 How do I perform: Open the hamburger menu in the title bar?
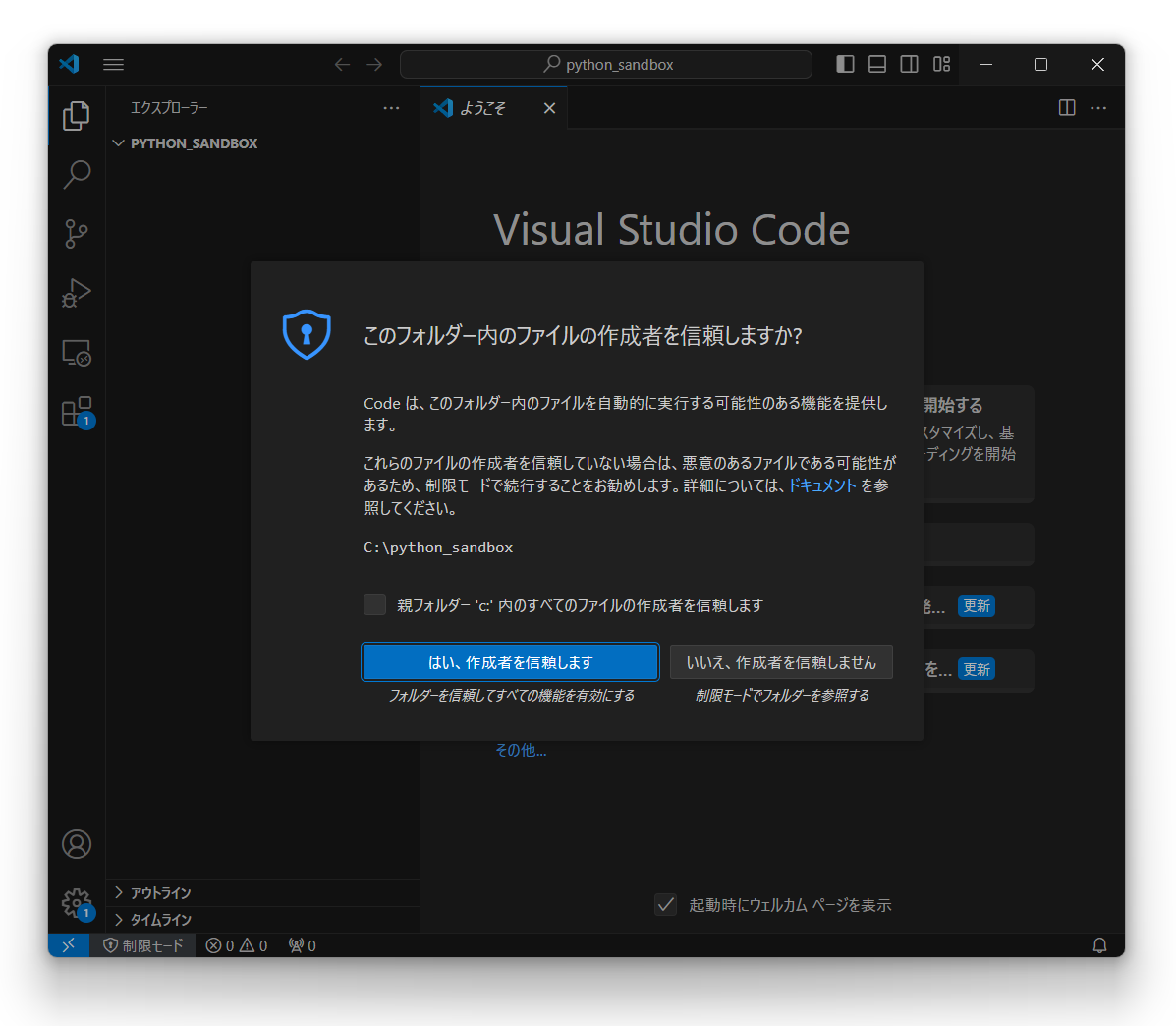pos(113,64)
